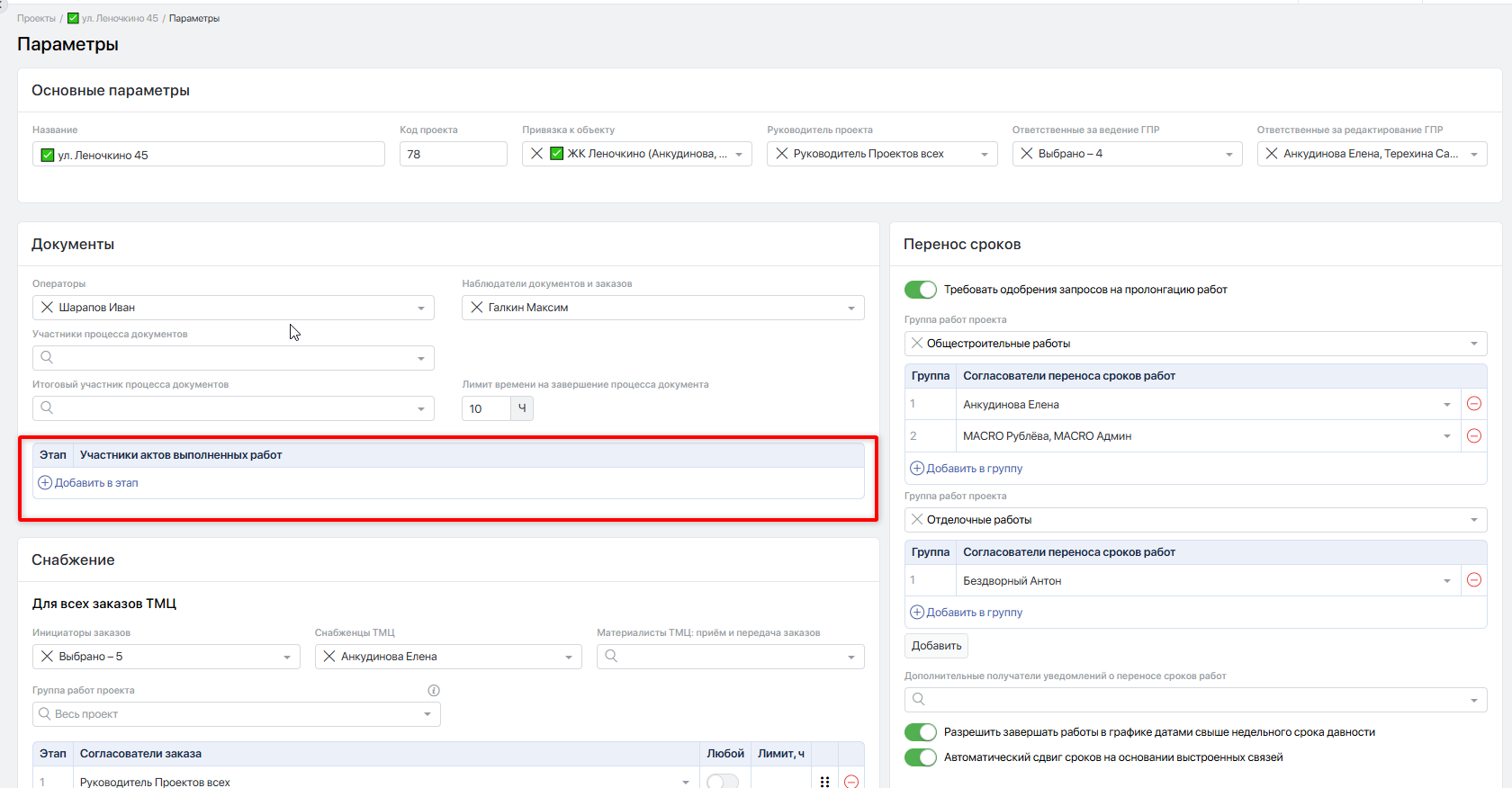Clear Отделочные работы work group selection

pyautogui.click(x=916, y=520)
